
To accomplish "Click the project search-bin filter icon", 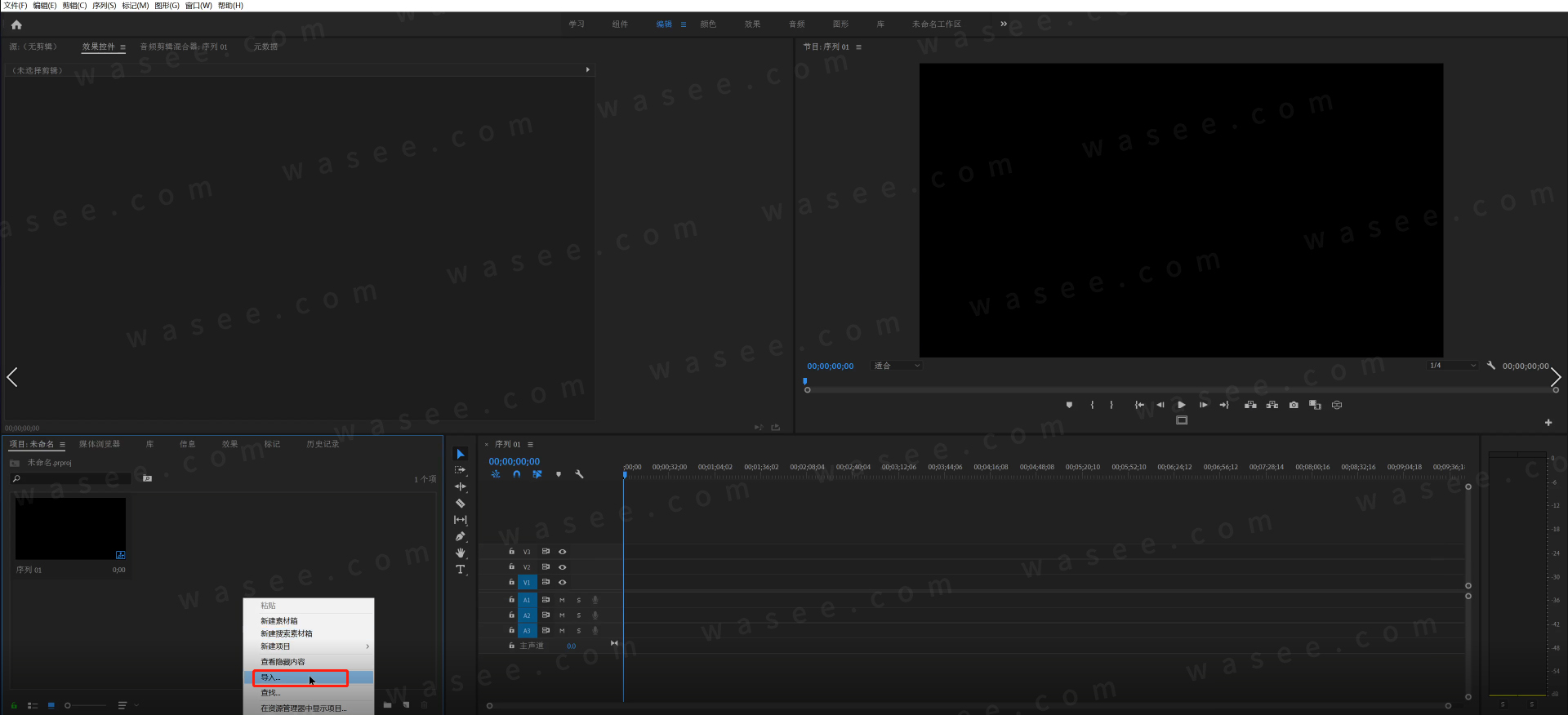I will (147, 478).
